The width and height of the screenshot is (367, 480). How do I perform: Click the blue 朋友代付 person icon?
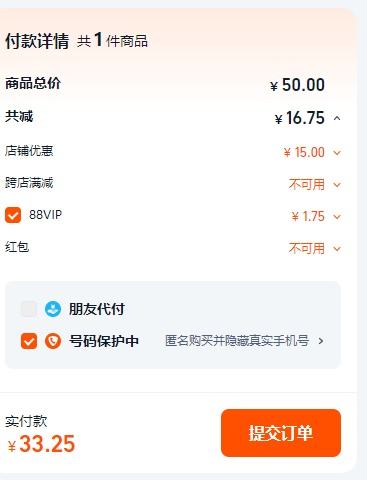(53, 309)
